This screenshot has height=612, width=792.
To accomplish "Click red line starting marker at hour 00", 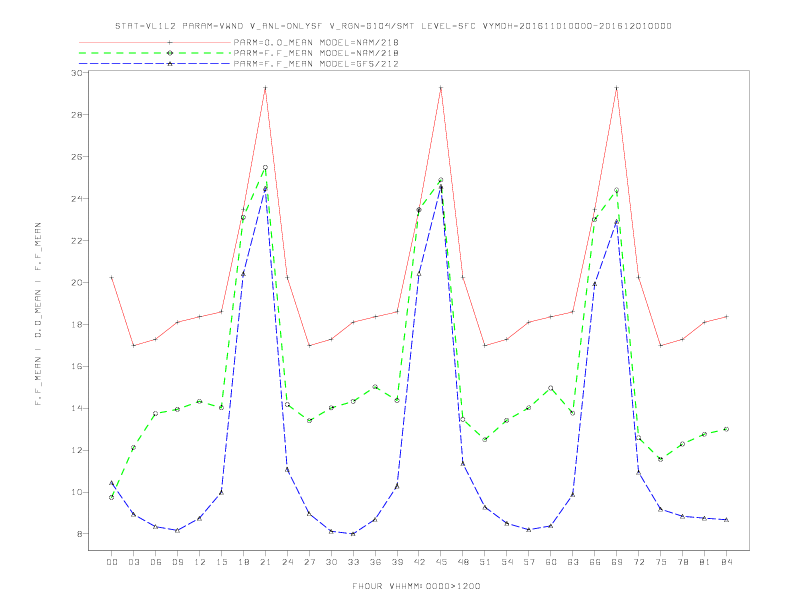I will [112, 278].
